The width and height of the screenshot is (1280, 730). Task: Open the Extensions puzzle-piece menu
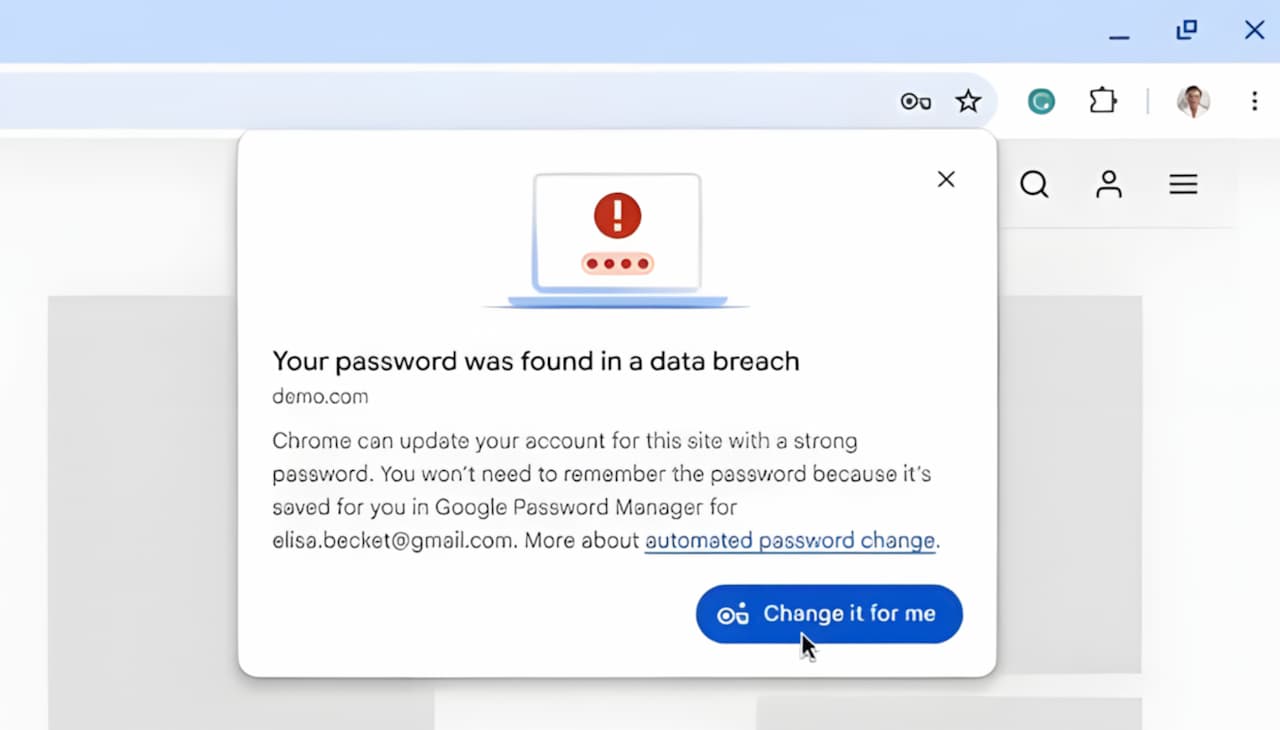[x=1102, y=101]
